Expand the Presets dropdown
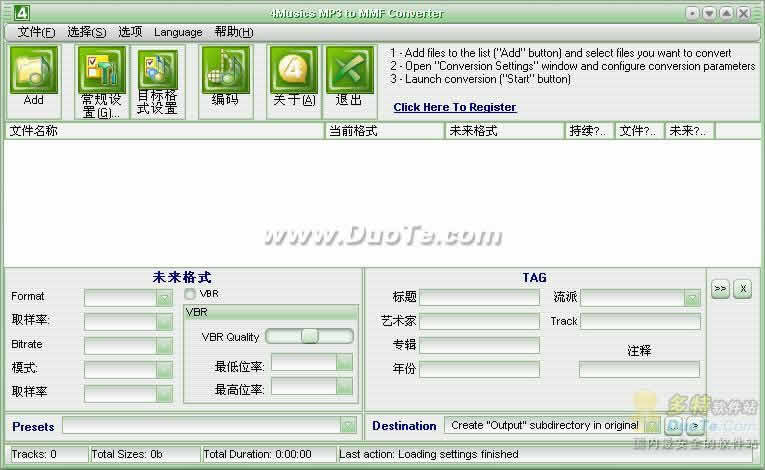Screen dimensions: 765x470 (348, 425)
